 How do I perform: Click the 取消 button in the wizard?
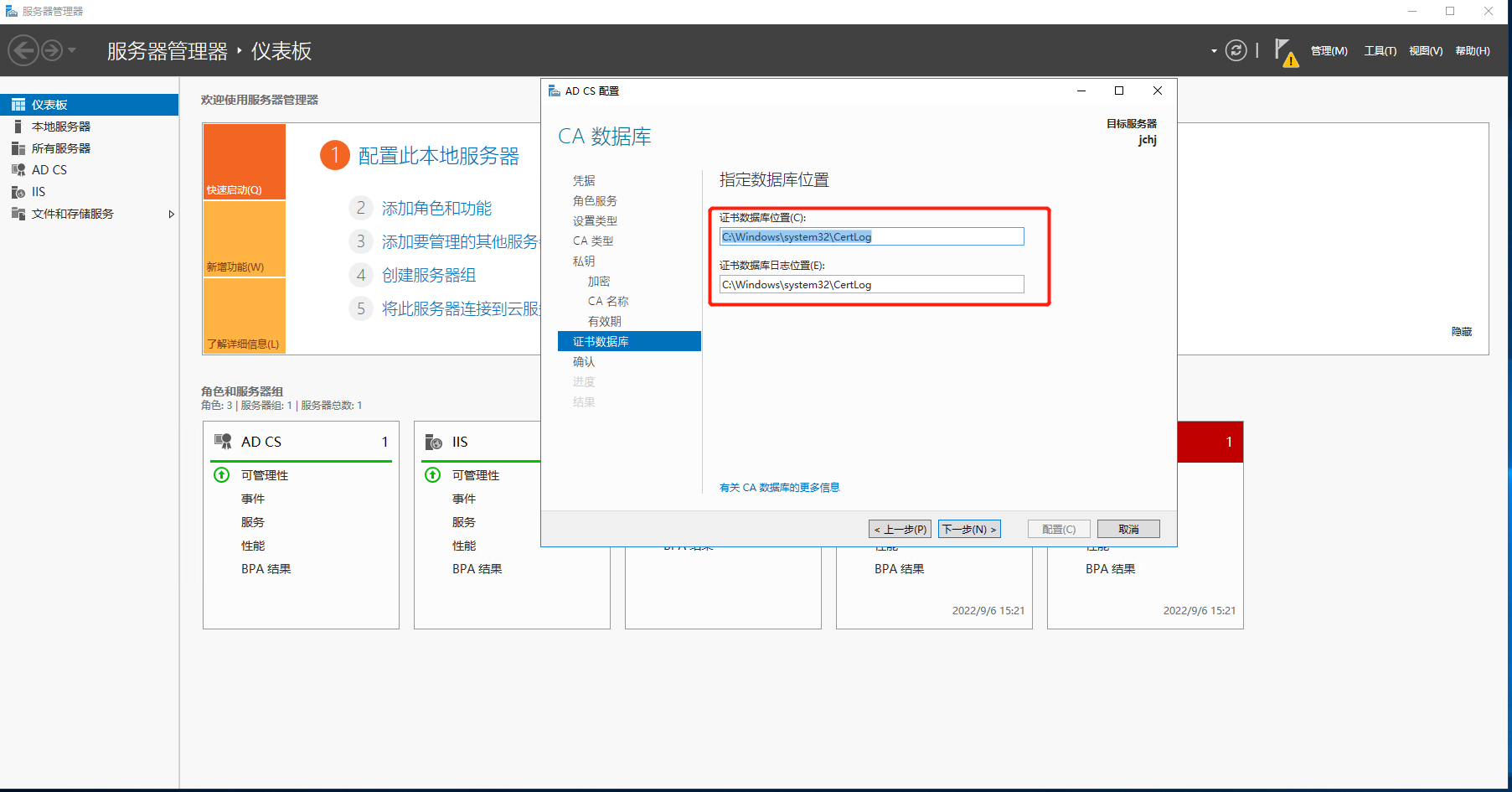1128,529
